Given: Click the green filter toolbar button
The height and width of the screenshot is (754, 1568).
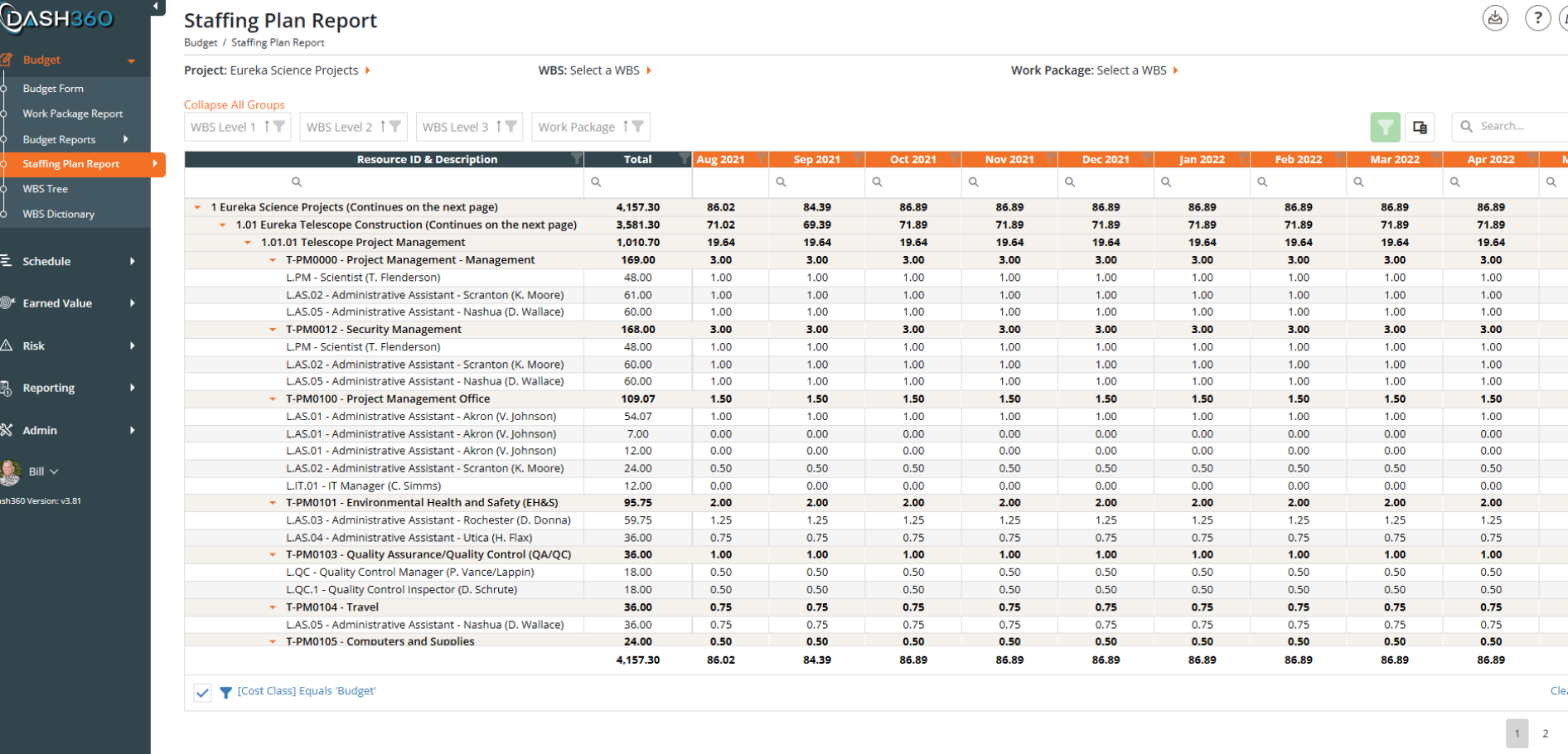Looking at the screenshot, I should [x=1385, y=127].
